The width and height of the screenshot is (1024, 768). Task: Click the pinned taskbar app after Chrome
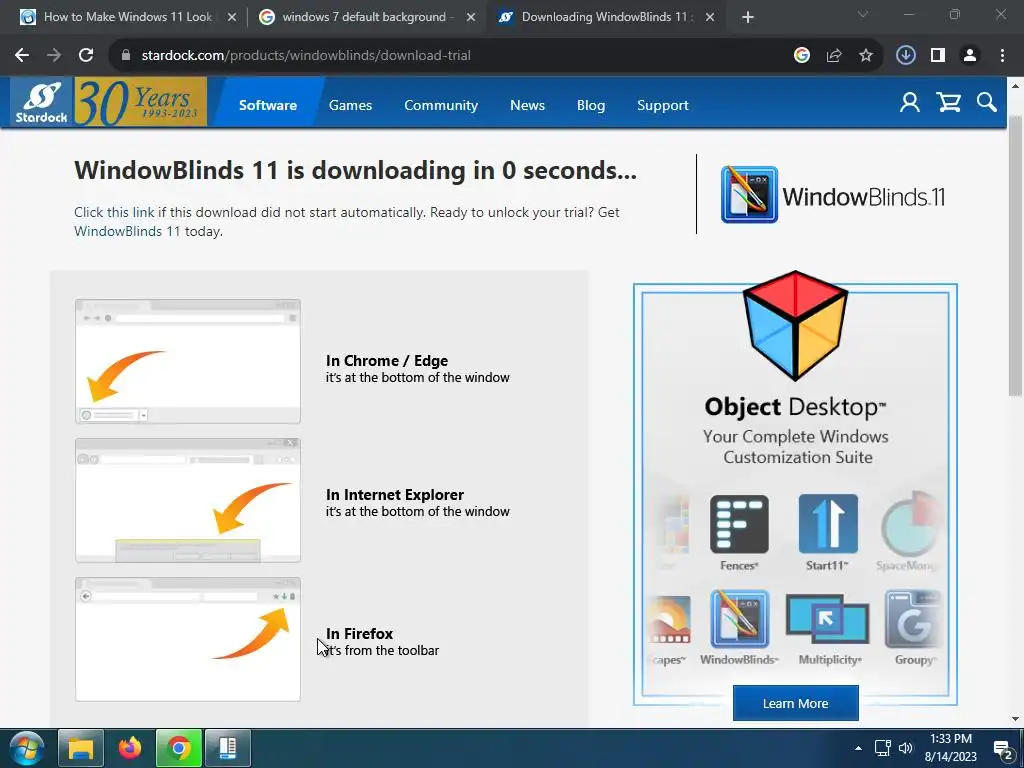(x=228, y=748)
